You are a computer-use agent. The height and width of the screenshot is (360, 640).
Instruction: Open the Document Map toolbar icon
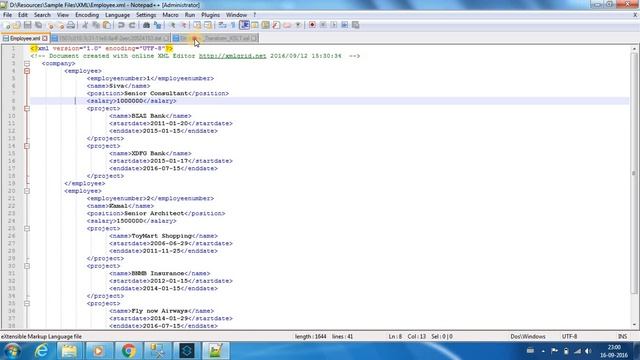[x=266, y=25]
